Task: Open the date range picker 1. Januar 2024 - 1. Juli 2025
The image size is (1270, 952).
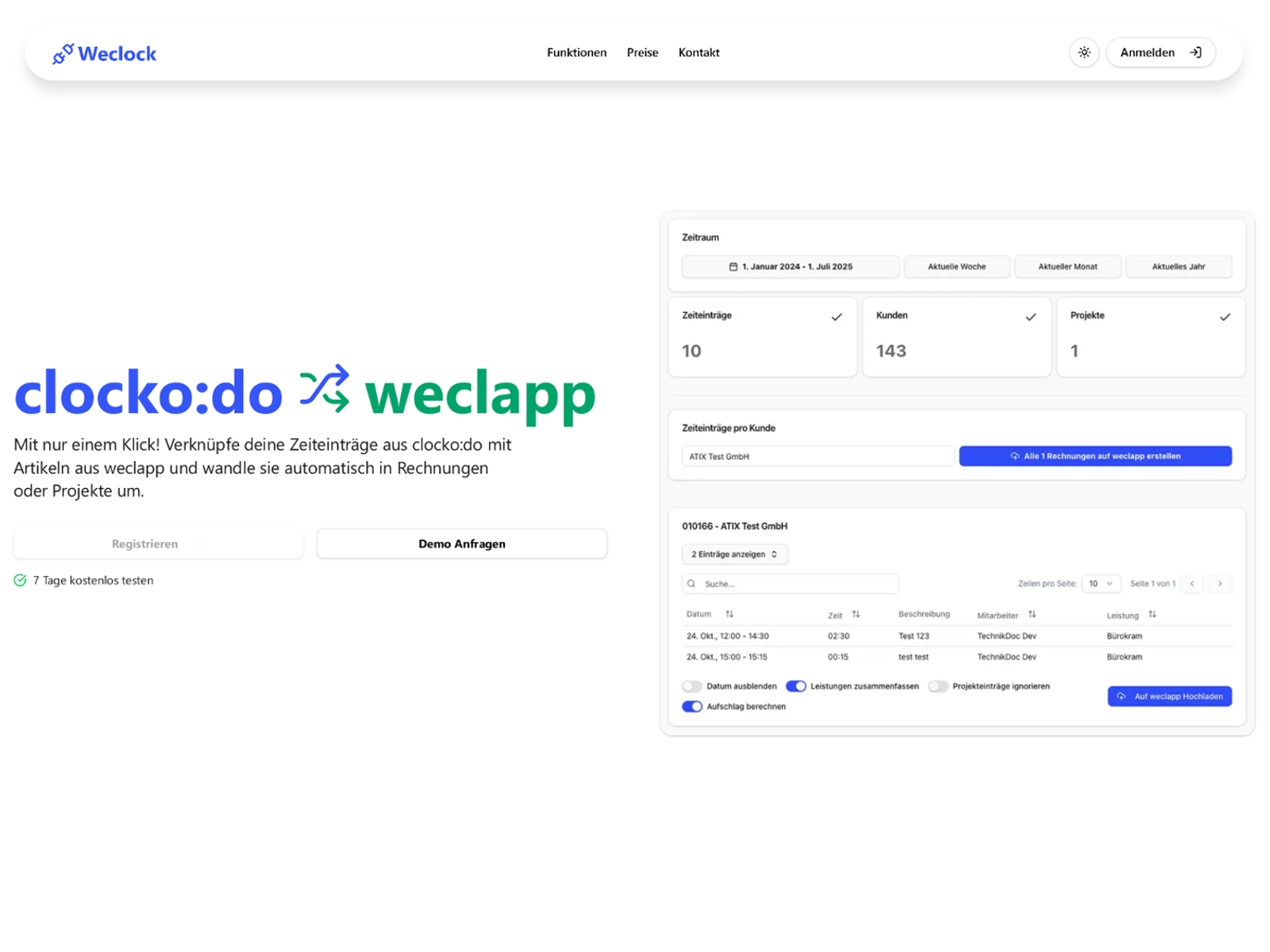Action: pyautogui.click(x=791, y=267)
